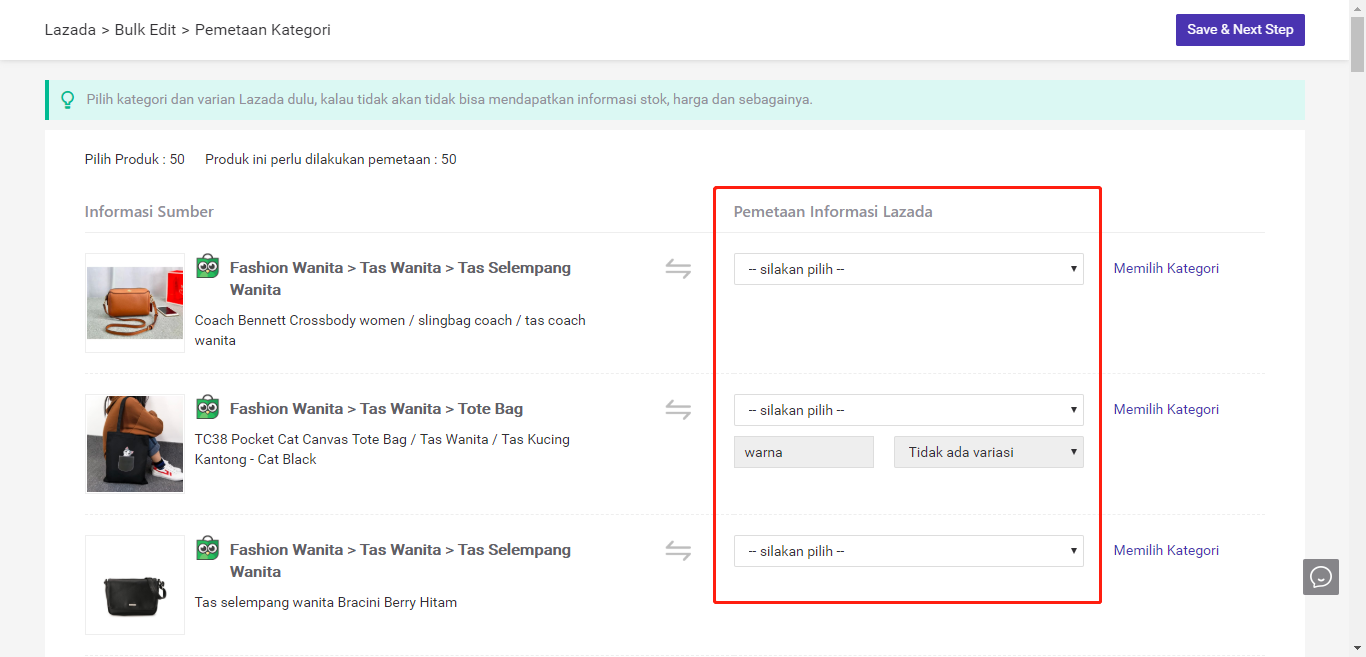Viewport: 1366px width, 657px height.
Task: Click the warna input field
Action: [x=803, y=451]
